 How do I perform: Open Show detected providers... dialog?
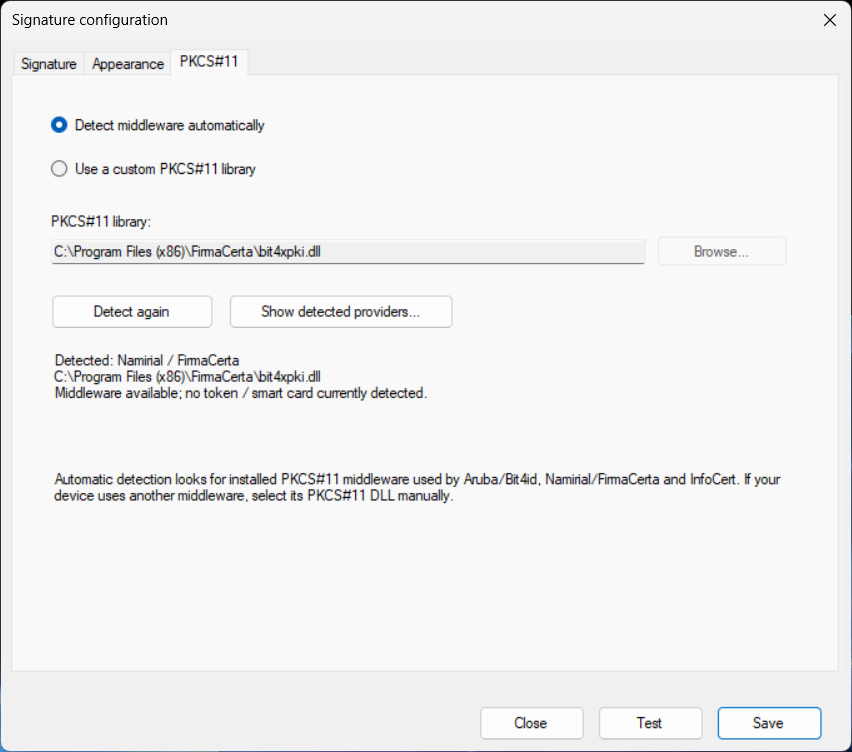tap(341, 312)
